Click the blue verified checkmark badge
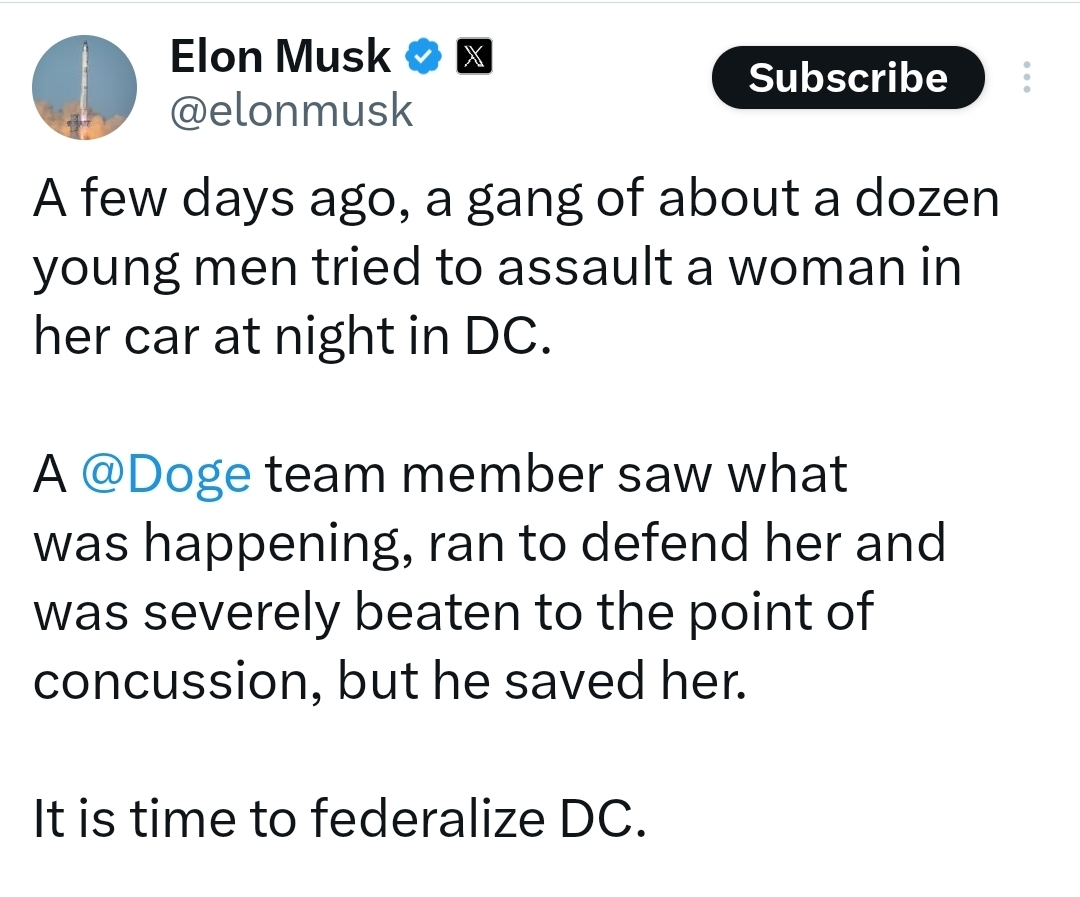Screen dimensions: 1080x897 [423, 56]
